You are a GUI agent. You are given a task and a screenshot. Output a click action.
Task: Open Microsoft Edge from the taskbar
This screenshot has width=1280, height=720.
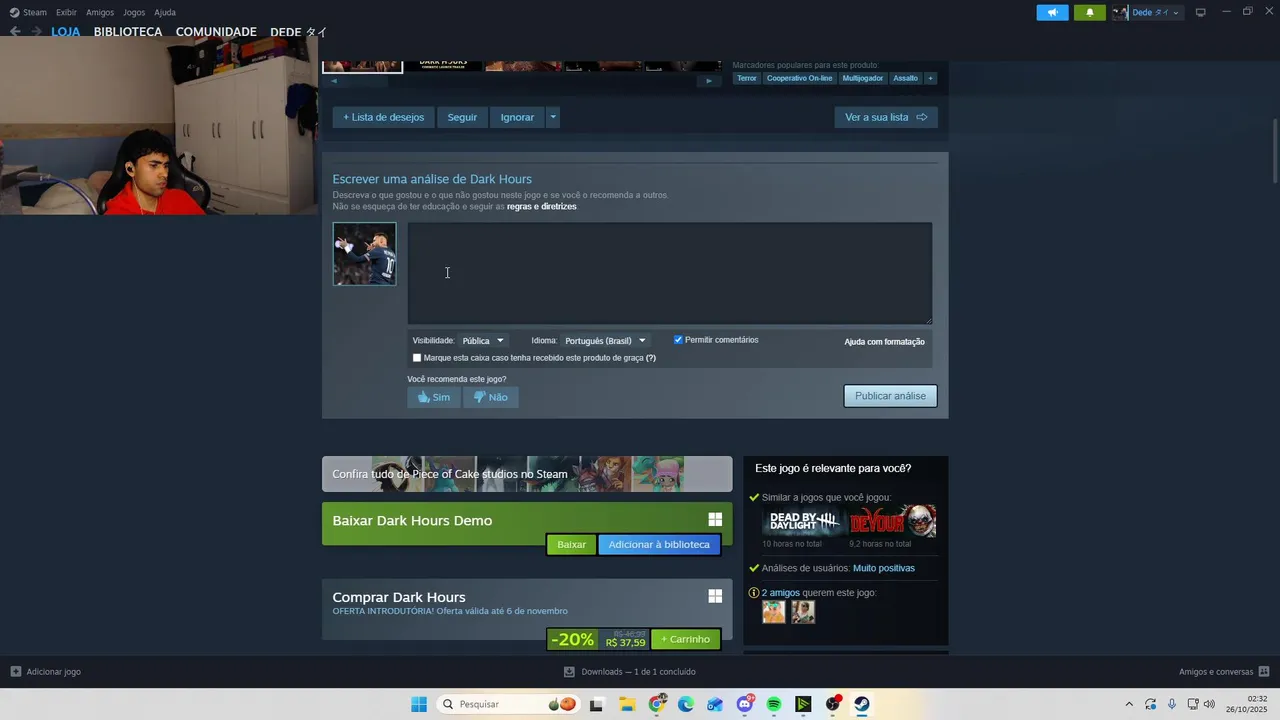coord(686,704)
